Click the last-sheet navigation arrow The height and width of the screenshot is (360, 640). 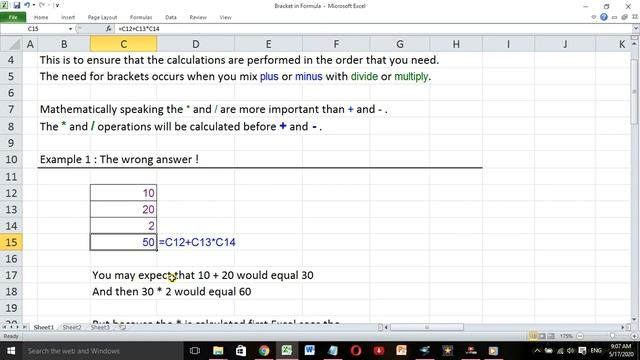point(24,327)
